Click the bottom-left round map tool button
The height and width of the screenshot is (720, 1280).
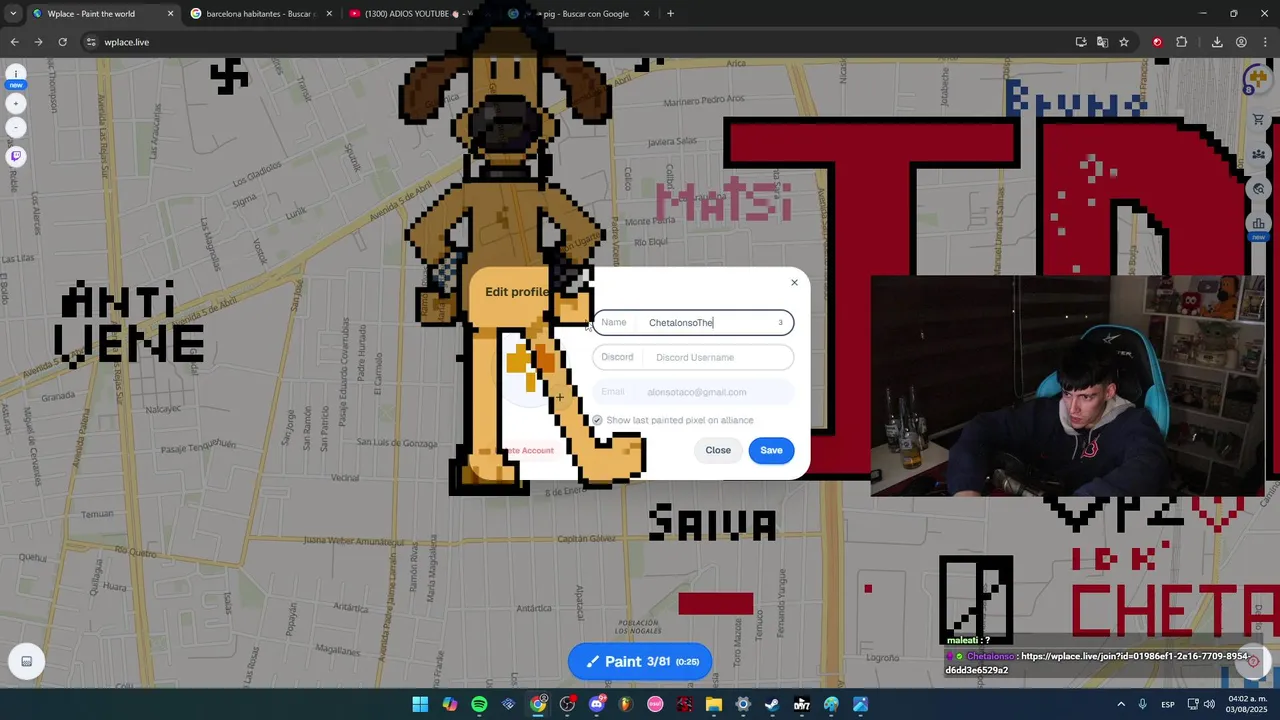26,661
